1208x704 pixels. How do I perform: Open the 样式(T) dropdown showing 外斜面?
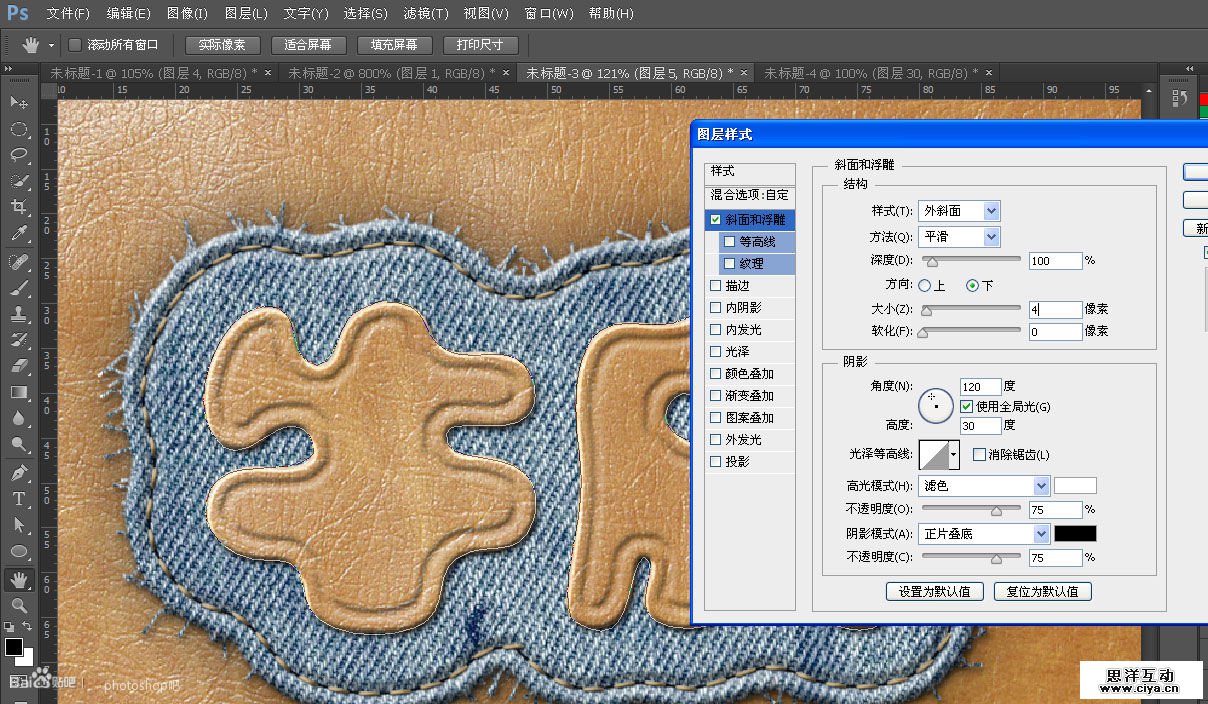point(959,211)
